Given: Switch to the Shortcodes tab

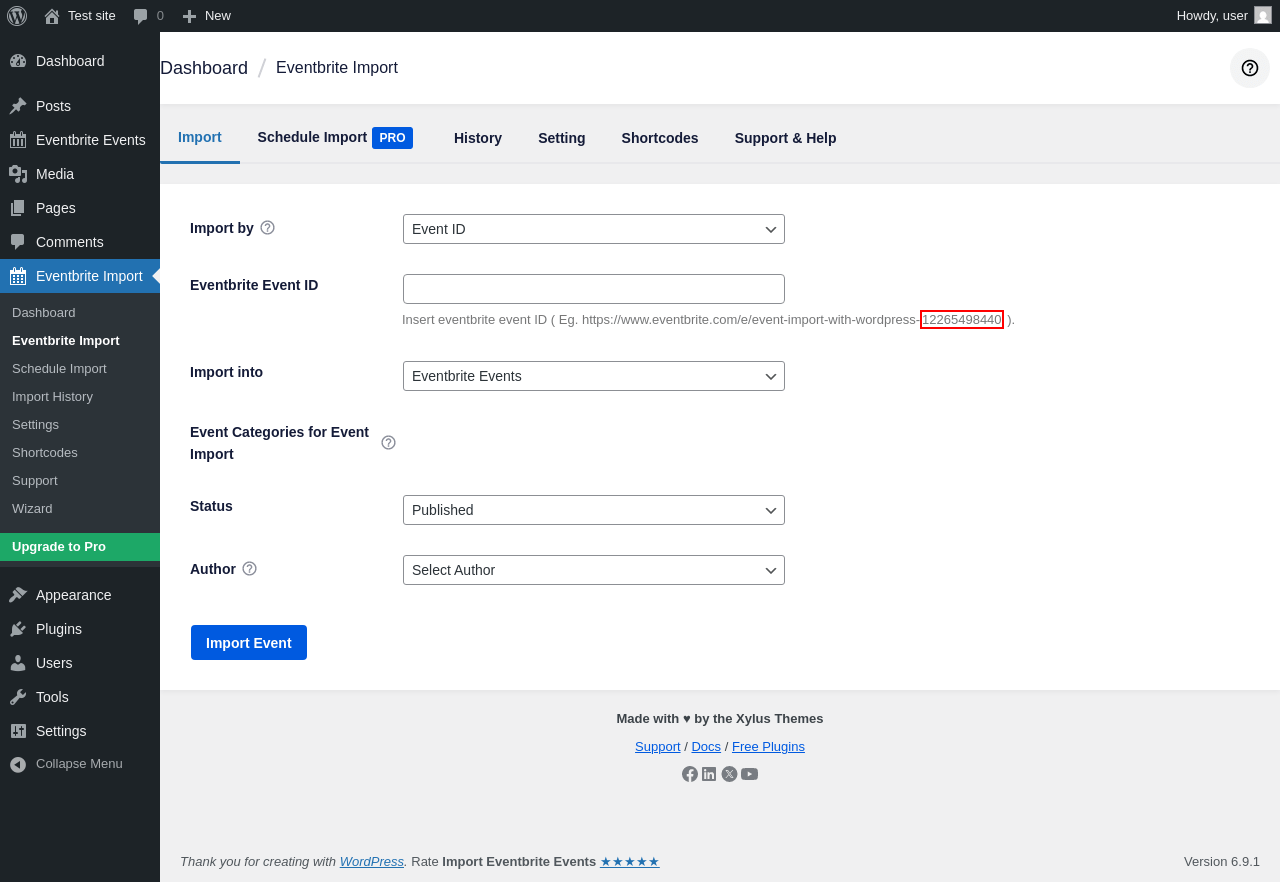Looking at the screenshot, I should (660, 138).
